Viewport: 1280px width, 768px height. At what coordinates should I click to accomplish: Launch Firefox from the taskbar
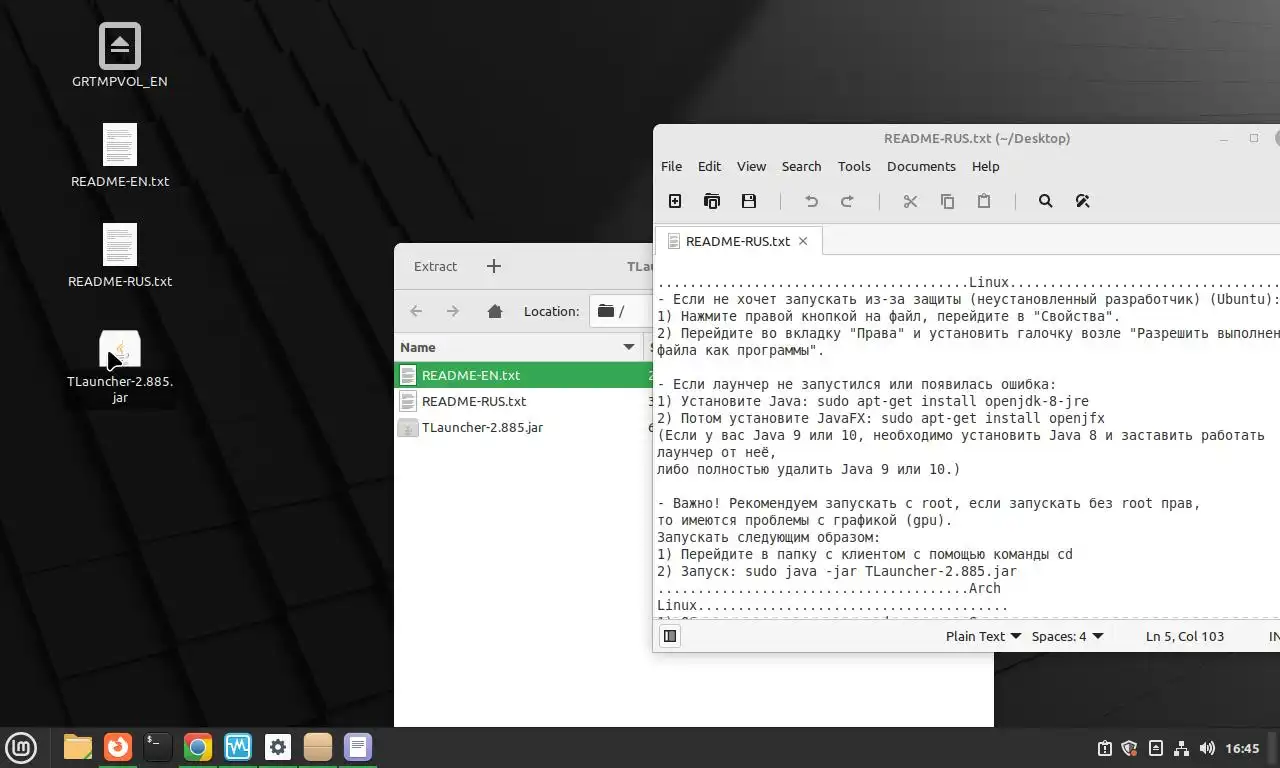(x=118, y=747)
